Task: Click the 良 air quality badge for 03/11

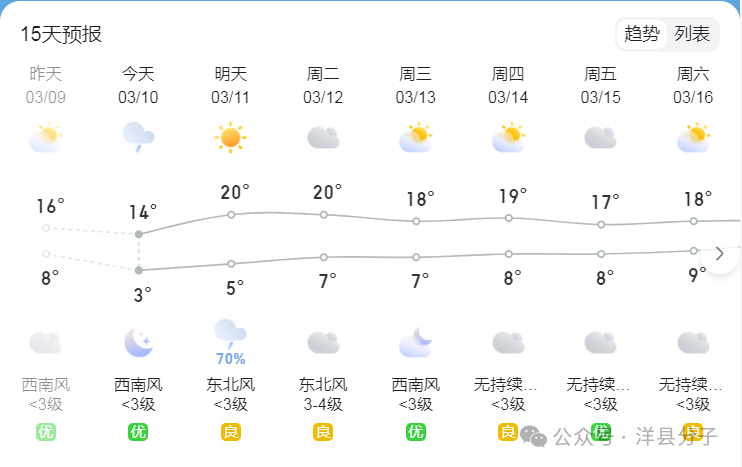Action: point(230,432)
